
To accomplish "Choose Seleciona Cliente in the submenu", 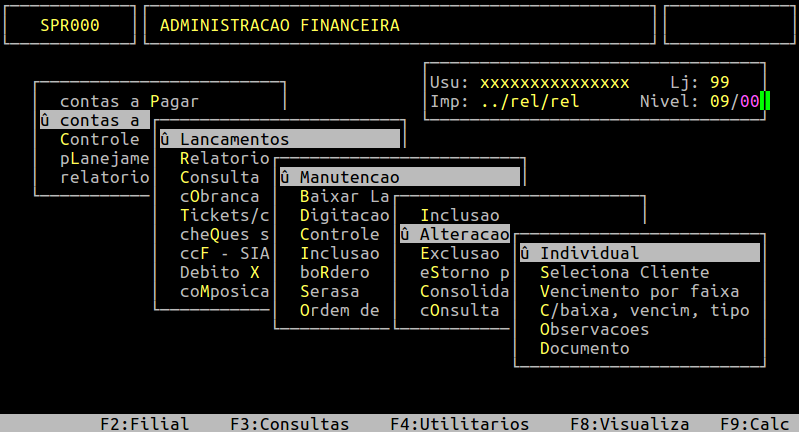I will tap(624, 272).
